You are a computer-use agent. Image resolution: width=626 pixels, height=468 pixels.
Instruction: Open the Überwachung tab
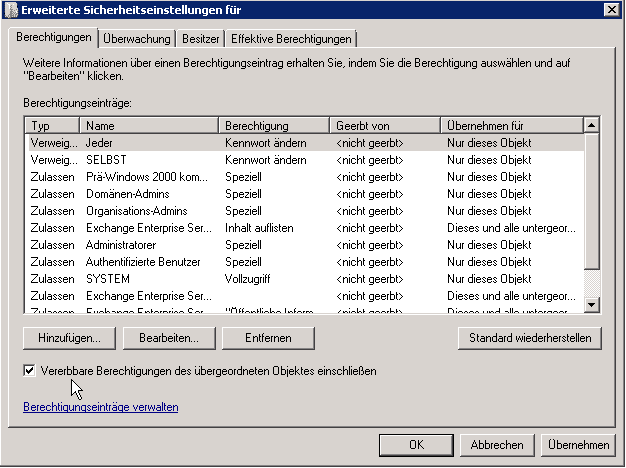pos(137,39)
